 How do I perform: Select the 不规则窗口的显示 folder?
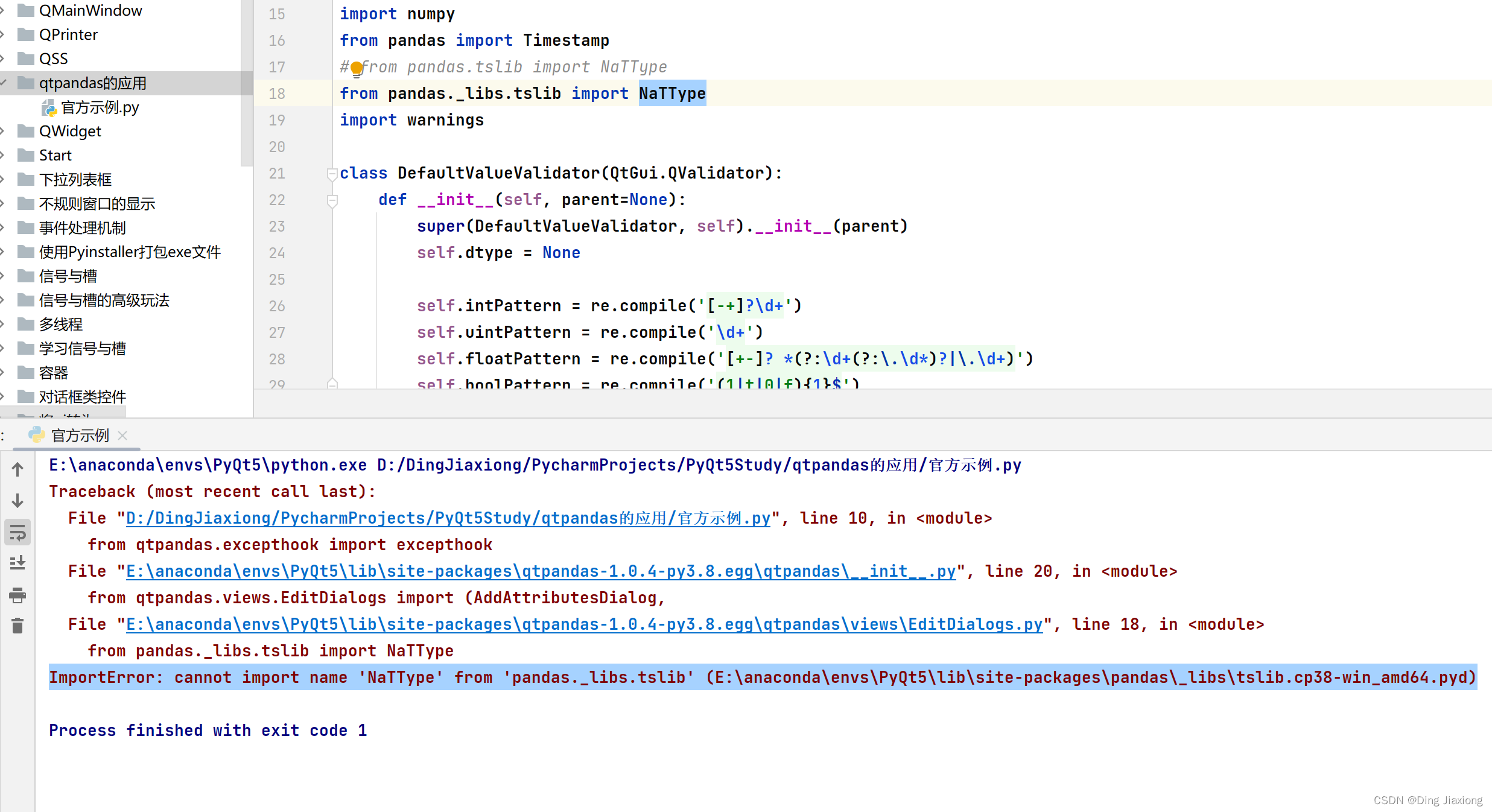(x=86, y=203)
